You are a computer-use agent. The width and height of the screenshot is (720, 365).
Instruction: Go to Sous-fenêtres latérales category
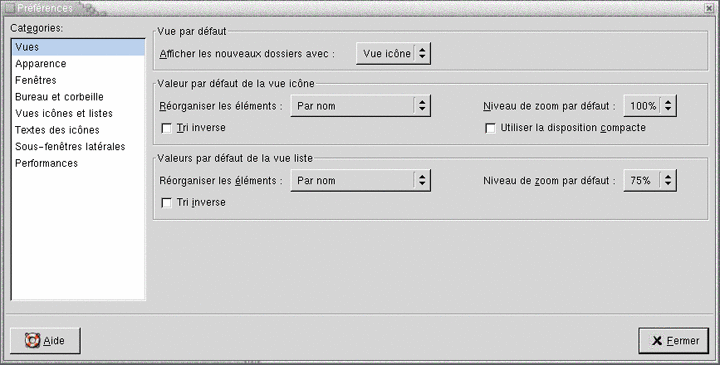78,146
